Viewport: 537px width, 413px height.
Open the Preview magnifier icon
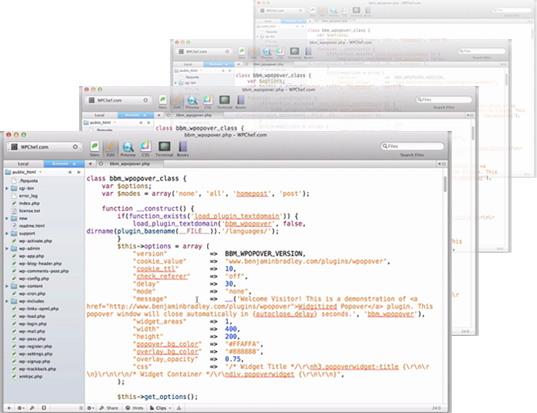click(x=128, y=147)
